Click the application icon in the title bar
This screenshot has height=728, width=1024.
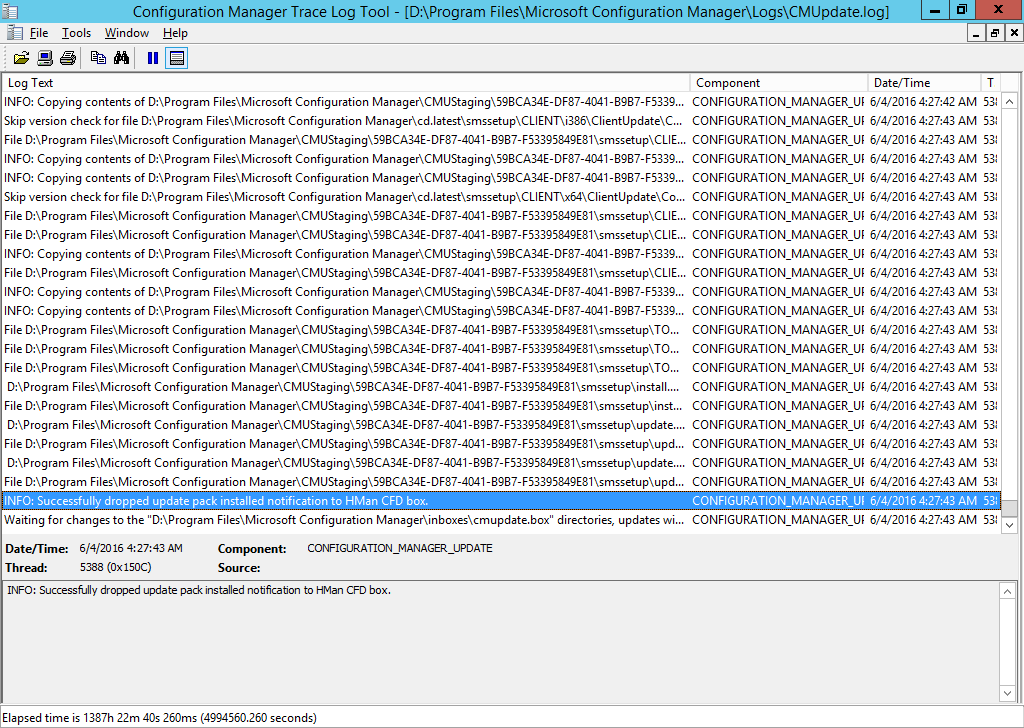pos(10,11)
